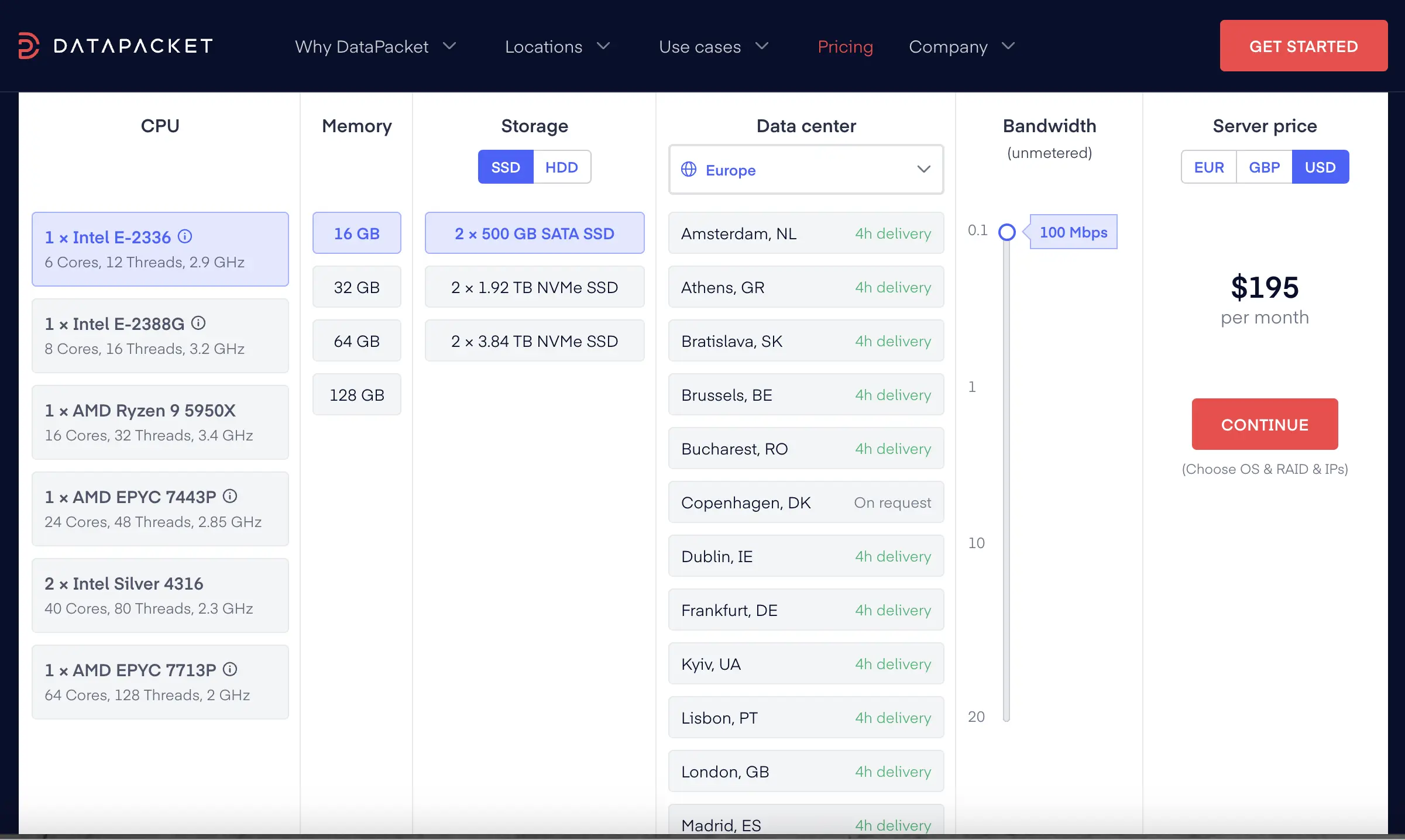
Task: Open the Use cases dropdown chevron
Action: tap(761, 46)
